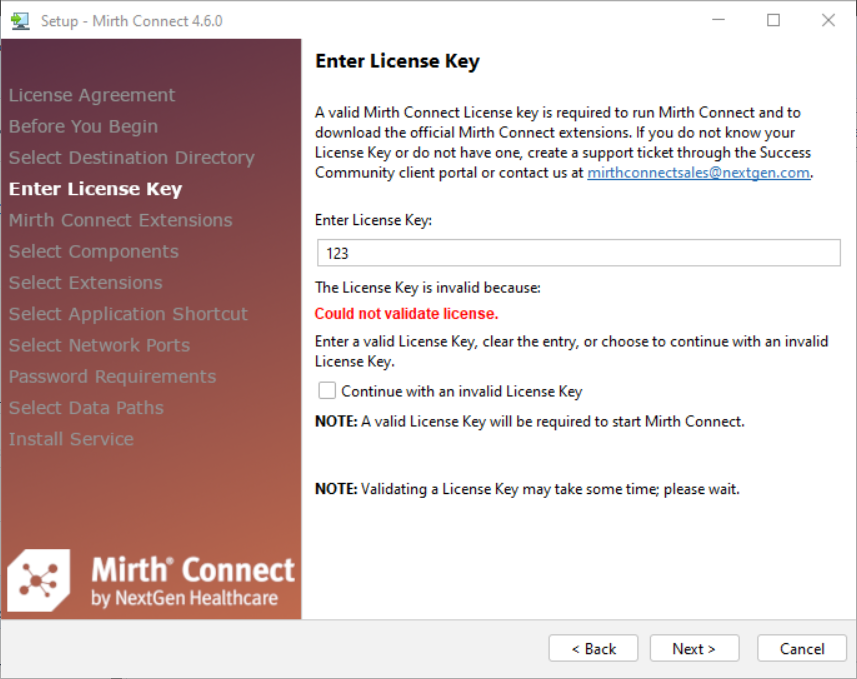857x679 pixels.
Task: Go back with the Back button
Action: point(593,649)
